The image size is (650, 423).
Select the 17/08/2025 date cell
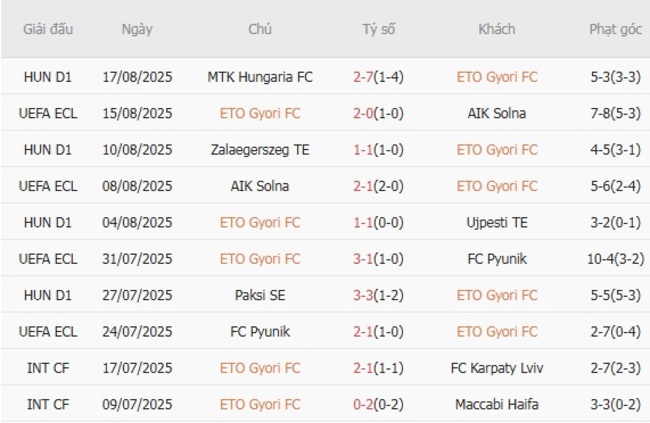point(137,76)
